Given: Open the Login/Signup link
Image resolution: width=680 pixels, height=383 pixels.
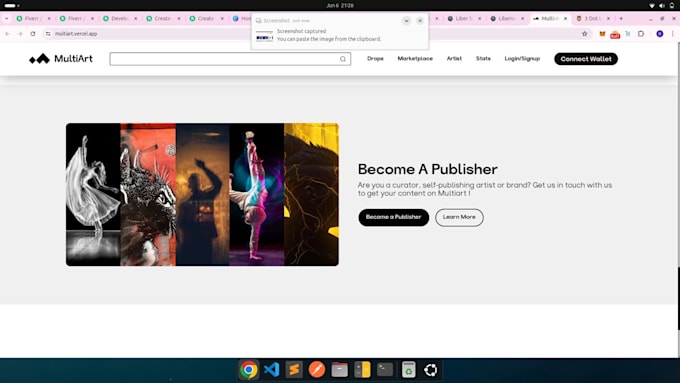Looking at the screenshot, I should 522,59.
